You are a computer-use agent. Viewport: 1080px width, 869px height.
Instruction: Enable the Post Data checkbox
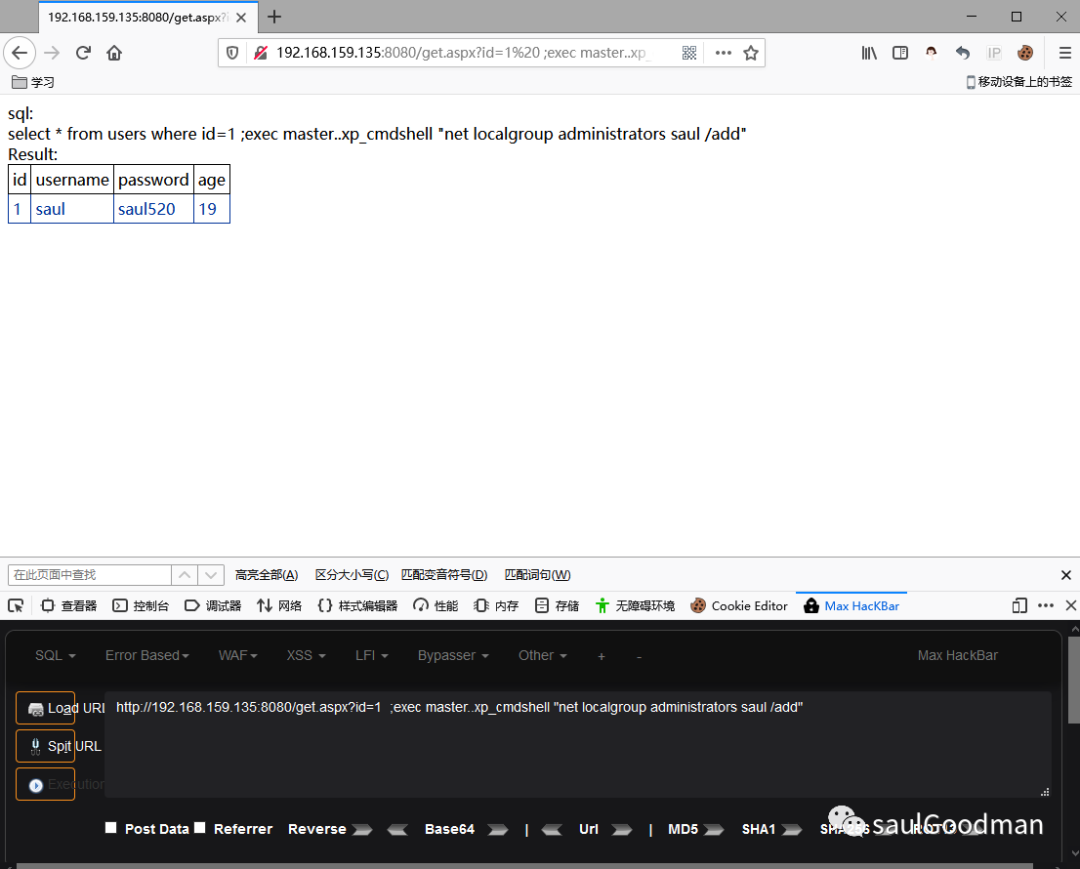click(x=110, y=828)
